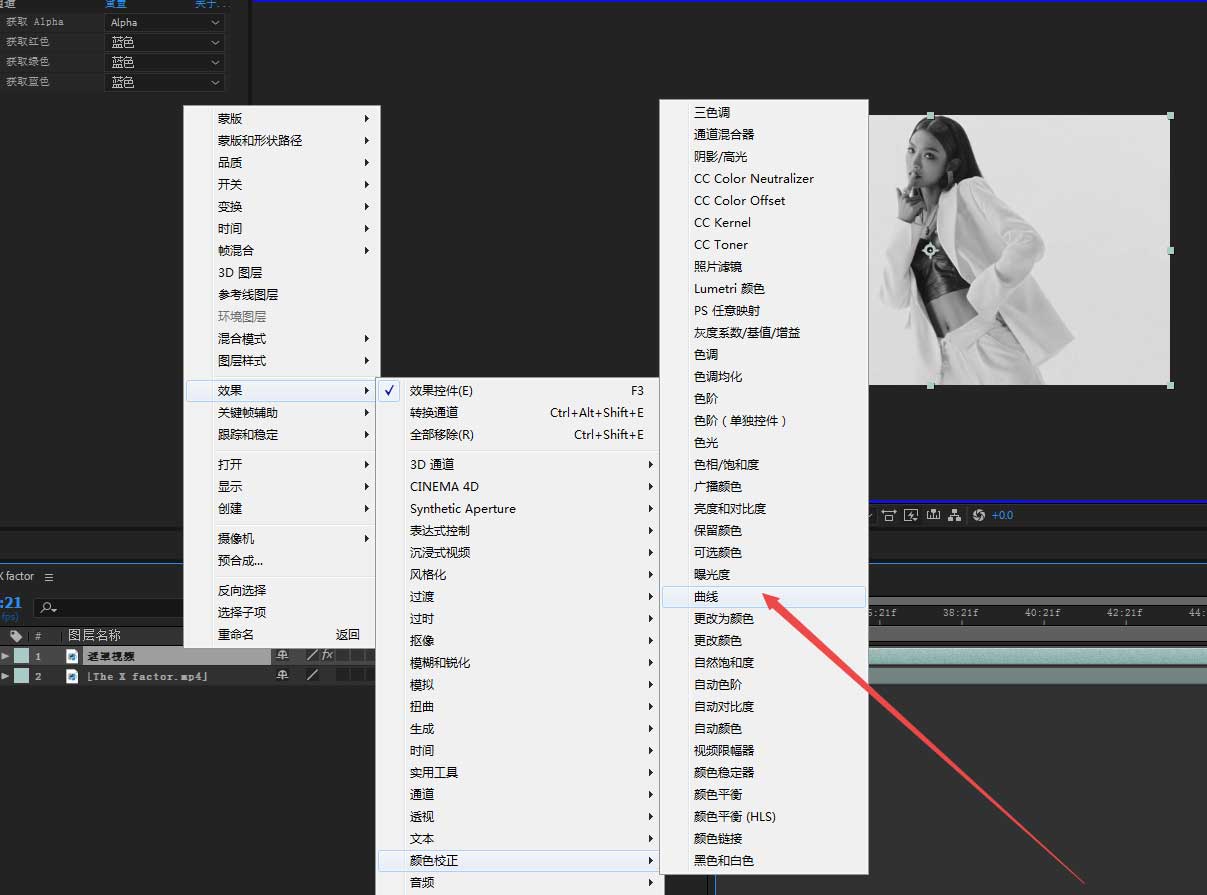Image resolution: width=1207 pixels, height=895 pixels.
Task: Click the timeline panel chart icon
Action: point(933,515)
